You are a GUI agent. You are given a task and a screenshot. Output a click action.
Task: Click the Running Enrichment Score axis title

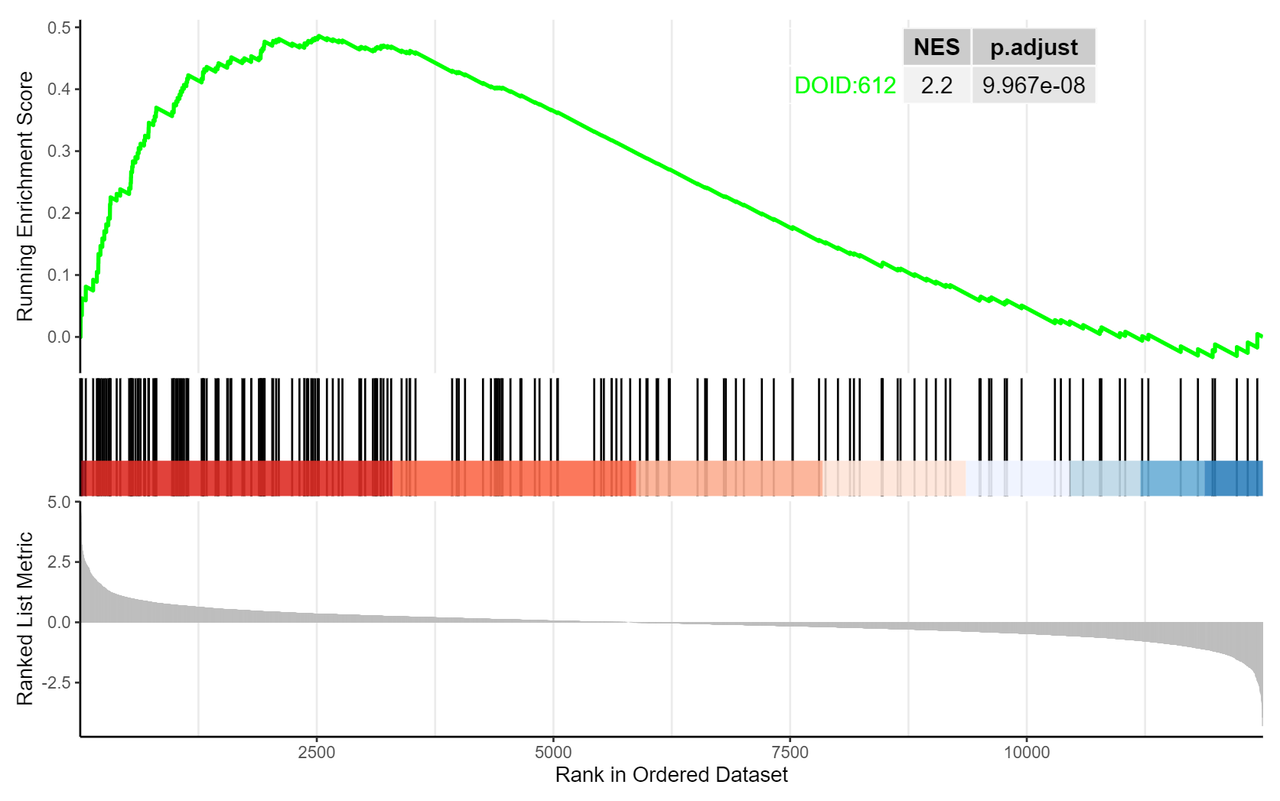(x=25, y=196)
